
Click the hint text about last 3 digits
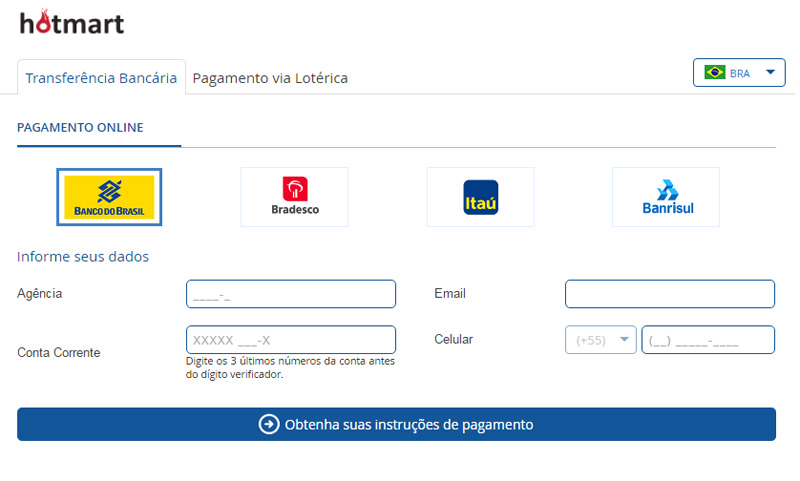[290, 368]
